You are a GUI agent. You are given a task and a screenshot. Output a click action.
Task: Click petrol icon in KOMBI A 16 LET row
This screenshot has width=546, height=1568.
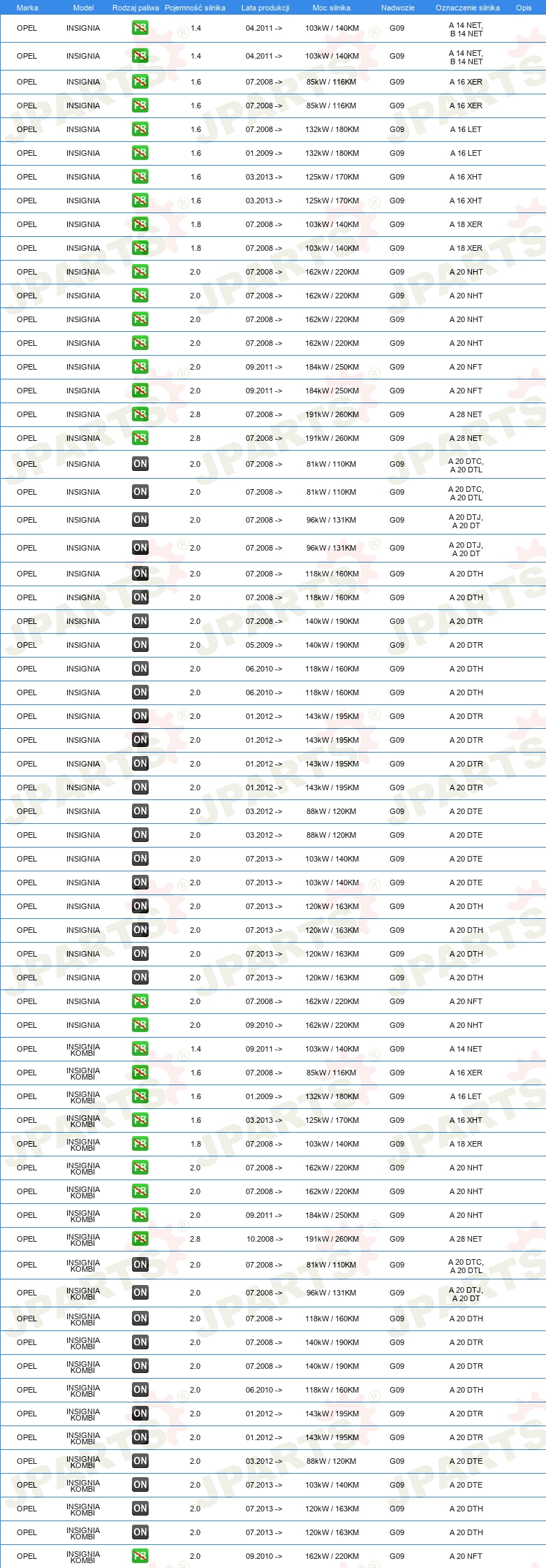140,1096
